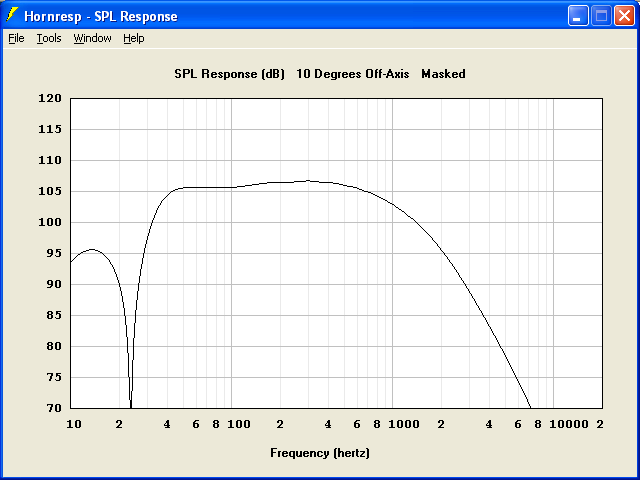640x480 pixels.
Task: Click the 120 dB axis value
Action: [x=50, y=98]
